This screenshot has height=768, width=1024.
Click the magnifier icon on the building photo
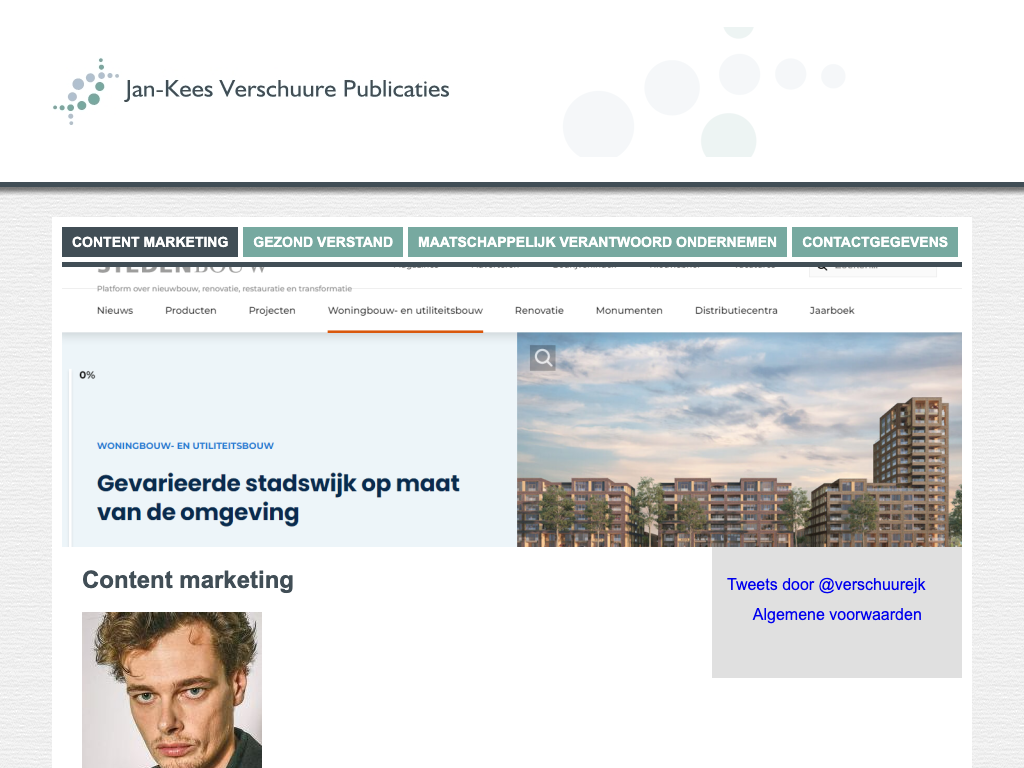[542, 358]
